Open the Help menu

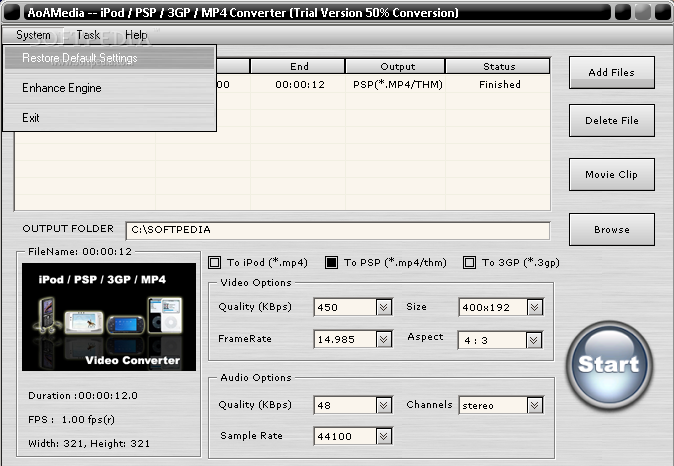click(x=136, y=35)
